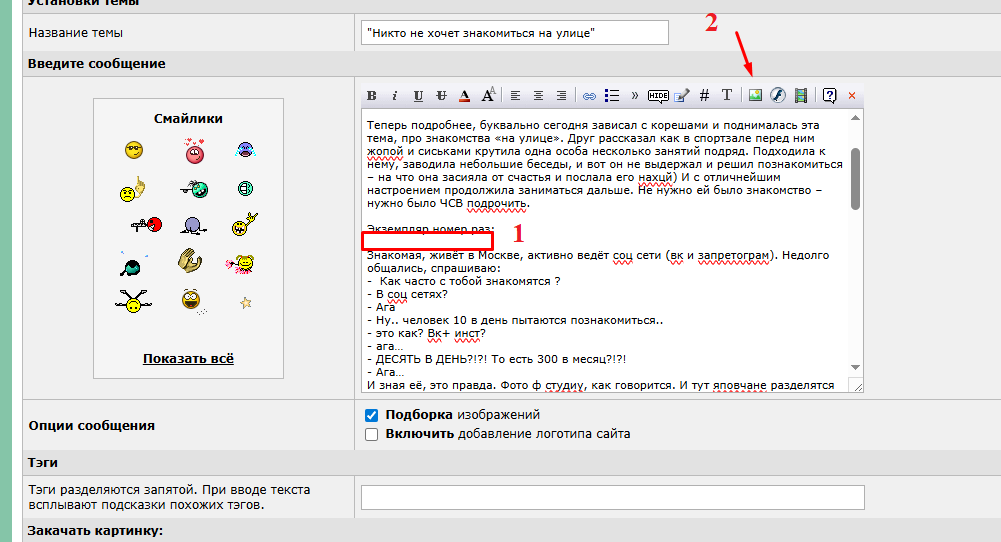
Task: Open the editor help icon
Action: pyautogui.click(x=829, y=96)
